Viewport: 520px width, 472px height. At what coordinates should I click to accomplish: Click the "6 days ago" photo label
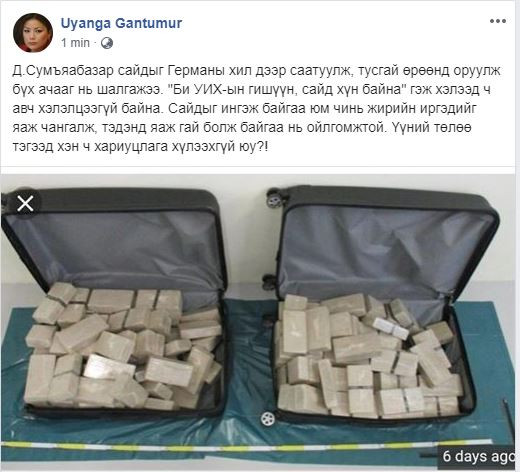[x=478, y=456]
